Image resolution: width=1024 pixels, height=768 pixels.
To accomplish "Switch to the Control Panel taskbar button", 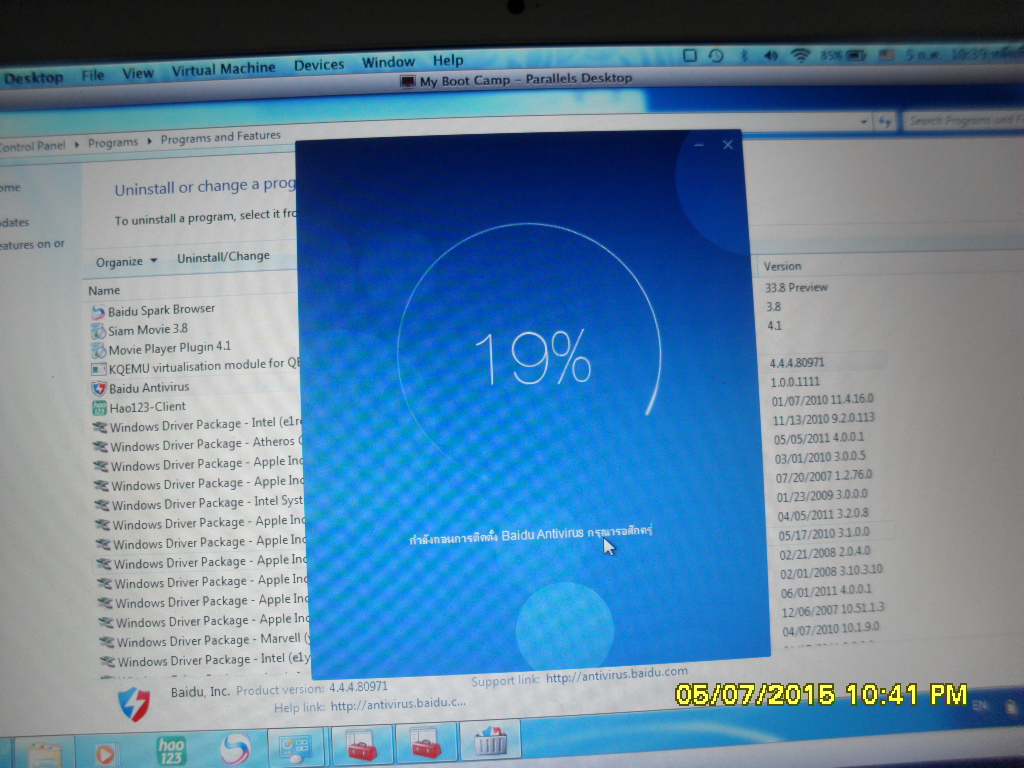I will click(295, 747).
